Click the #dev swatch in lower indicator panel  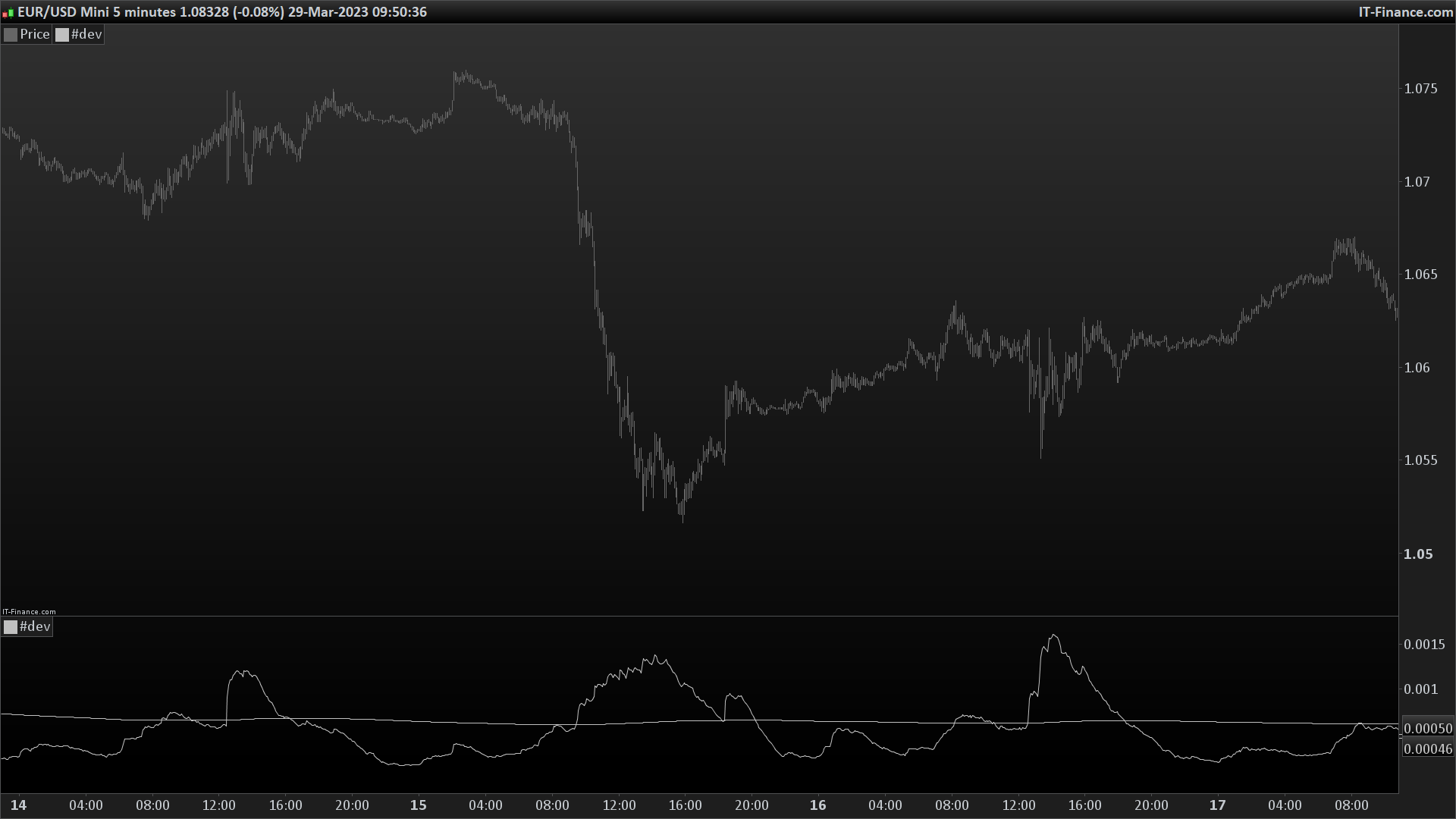11,627
